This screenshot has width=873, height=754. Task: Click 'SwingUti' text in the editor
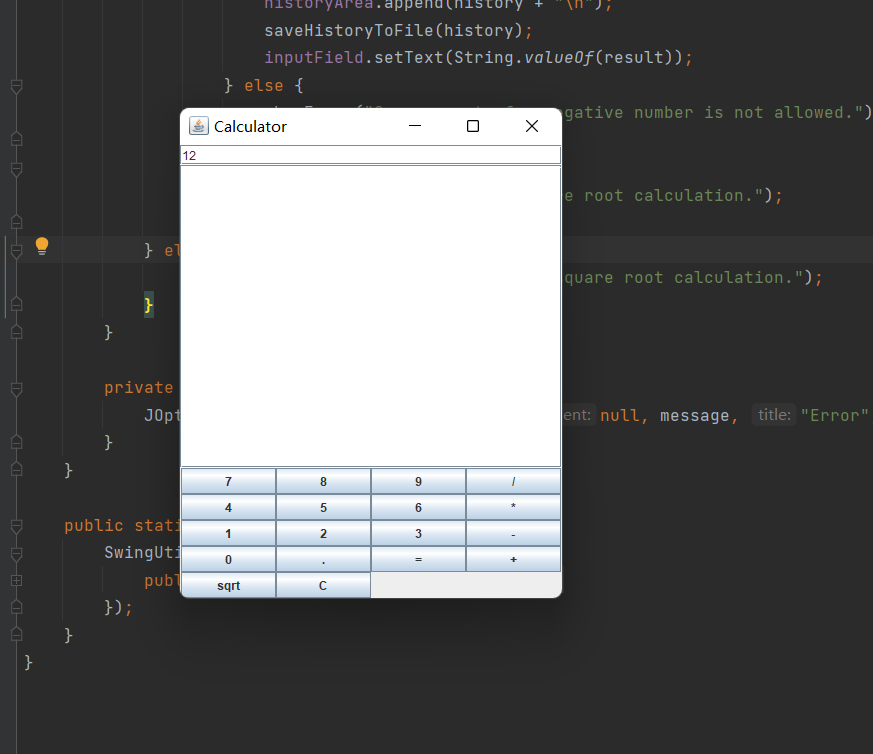coord(142,552)
